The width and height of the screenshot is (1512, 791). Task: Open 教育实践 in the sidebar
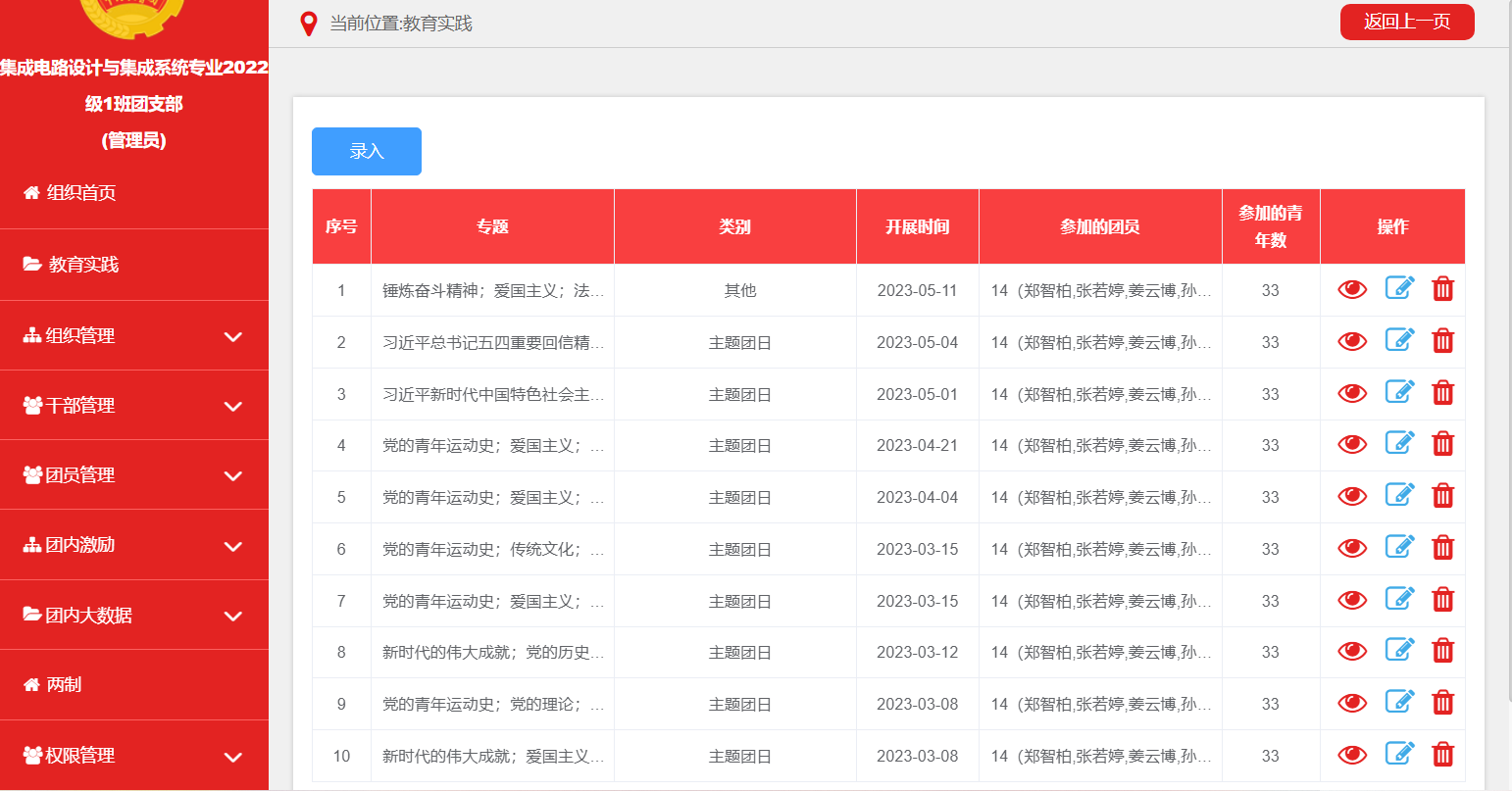83,265
